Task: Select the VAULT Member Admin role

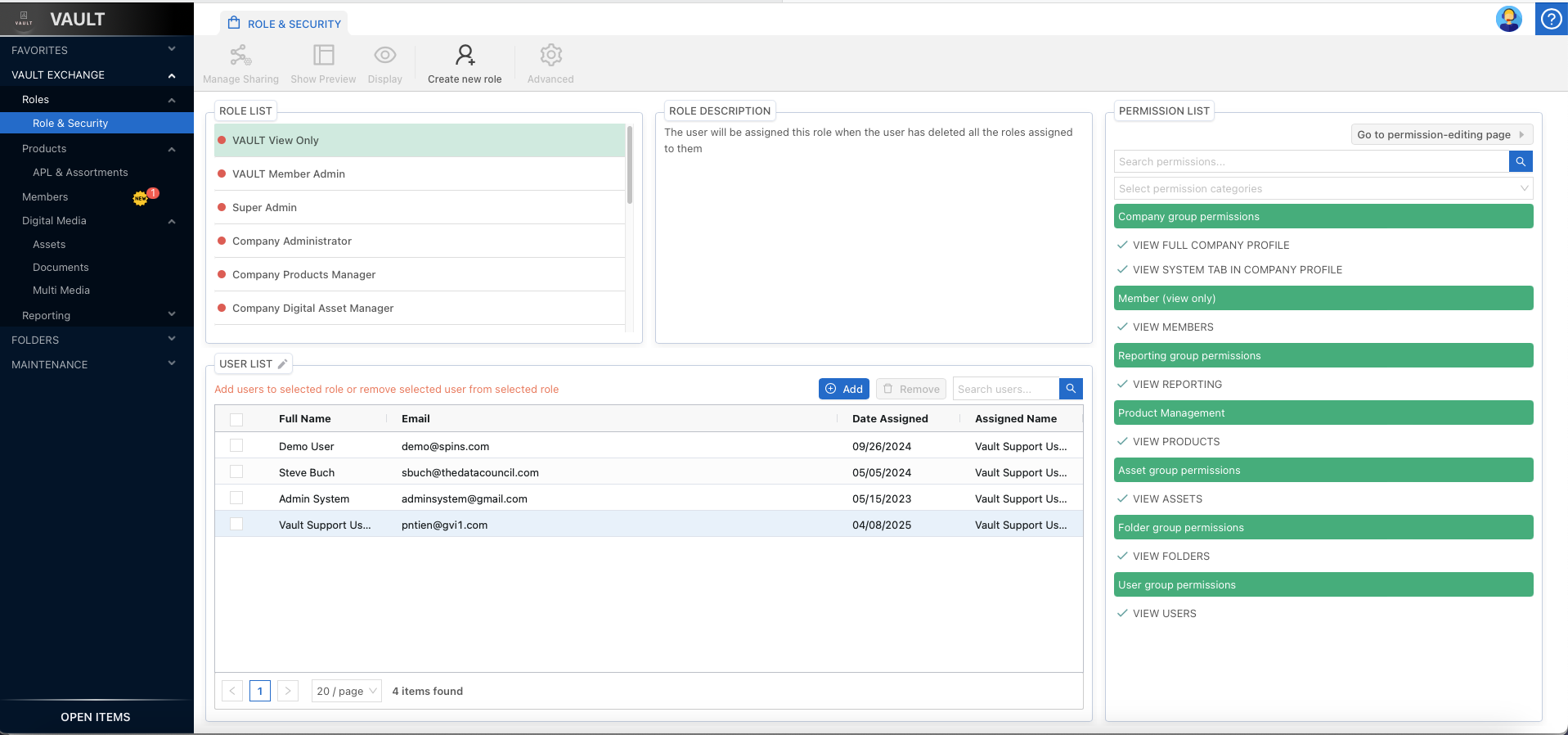Action: [x=420, y=174]
